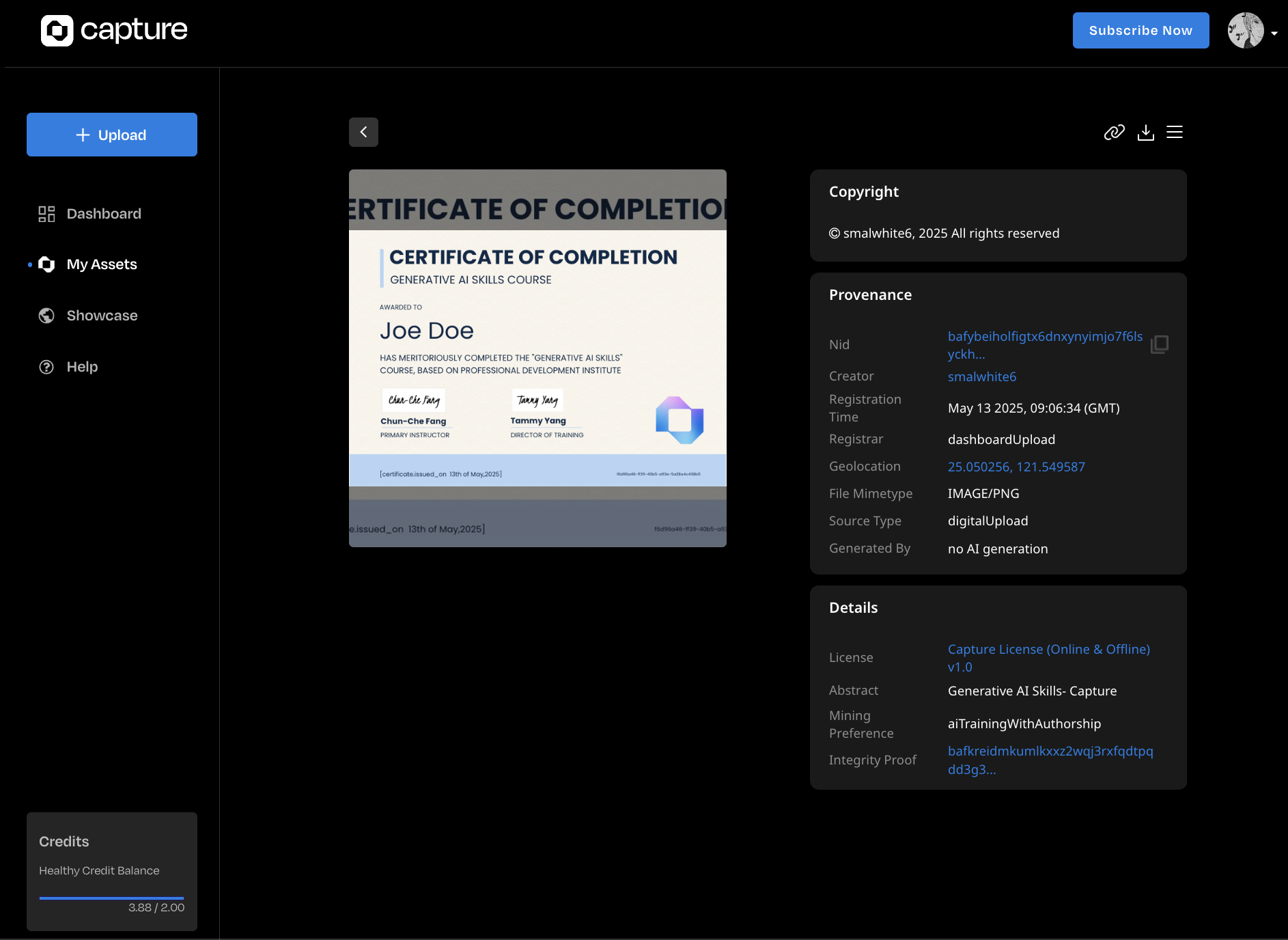Image resolution: width=1288 pixels, height=940 pixels.
Task: Open the user avatar menu
Action: (1246, 31)
